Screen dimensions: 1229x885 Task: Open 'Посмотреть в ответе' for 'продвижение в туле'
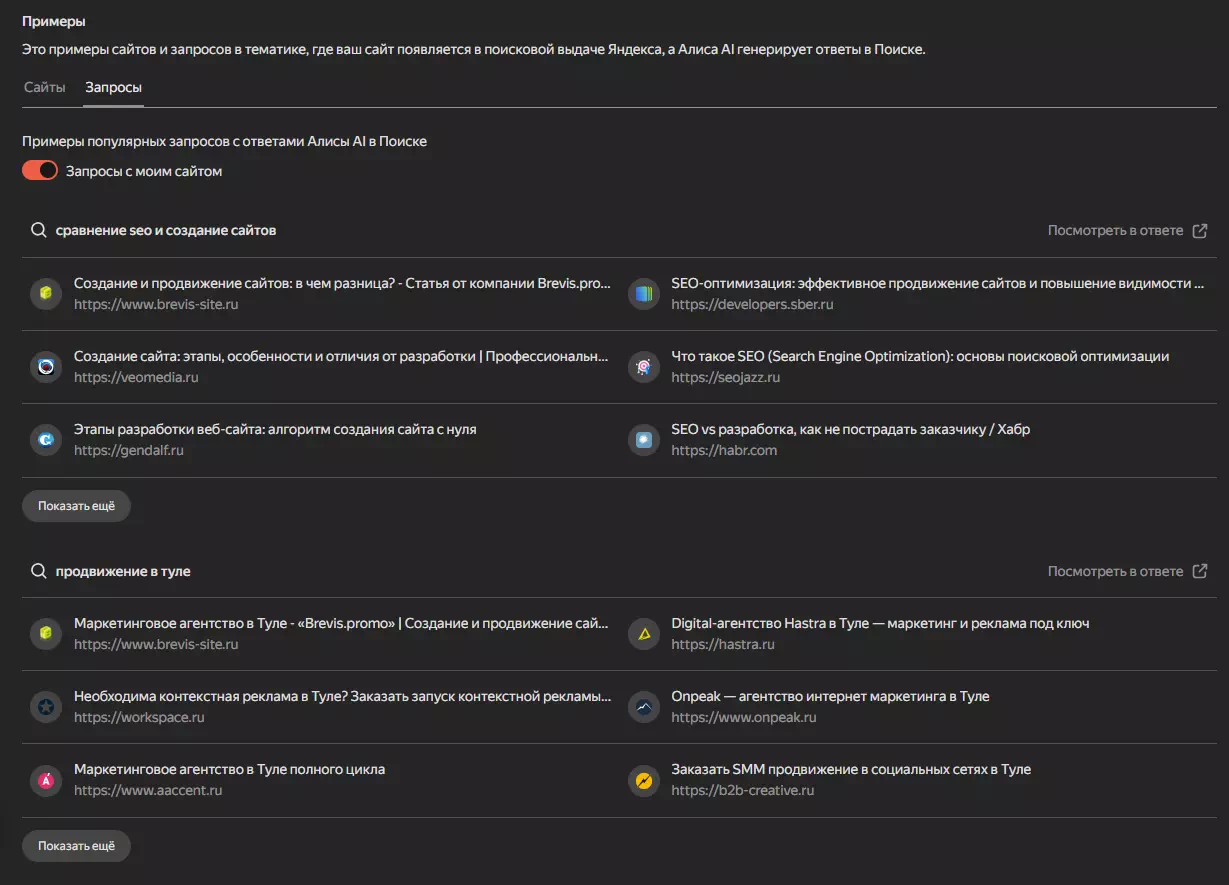click(x=1127, y=571)
